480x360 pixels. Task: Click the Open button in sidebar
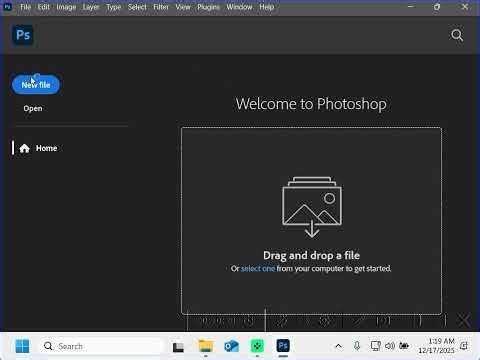pos(33,108)
